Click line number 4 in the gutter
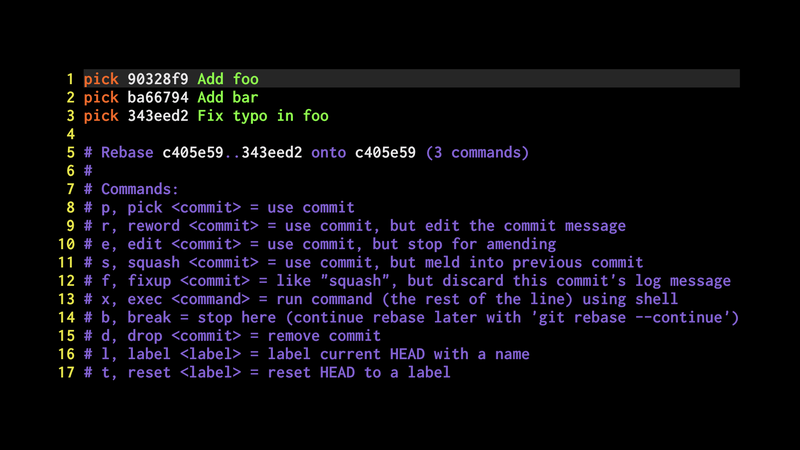The image size is (800, 450). [x=71, y=135]
